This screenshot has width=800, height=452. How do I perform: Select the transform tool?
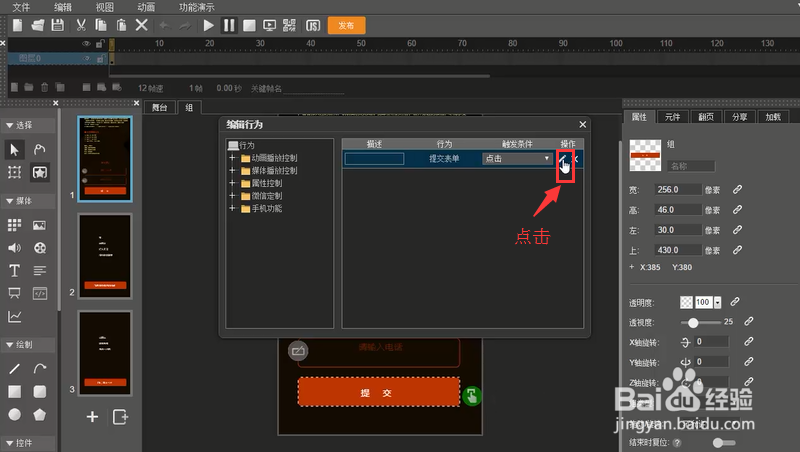click(x=14, y=172)
